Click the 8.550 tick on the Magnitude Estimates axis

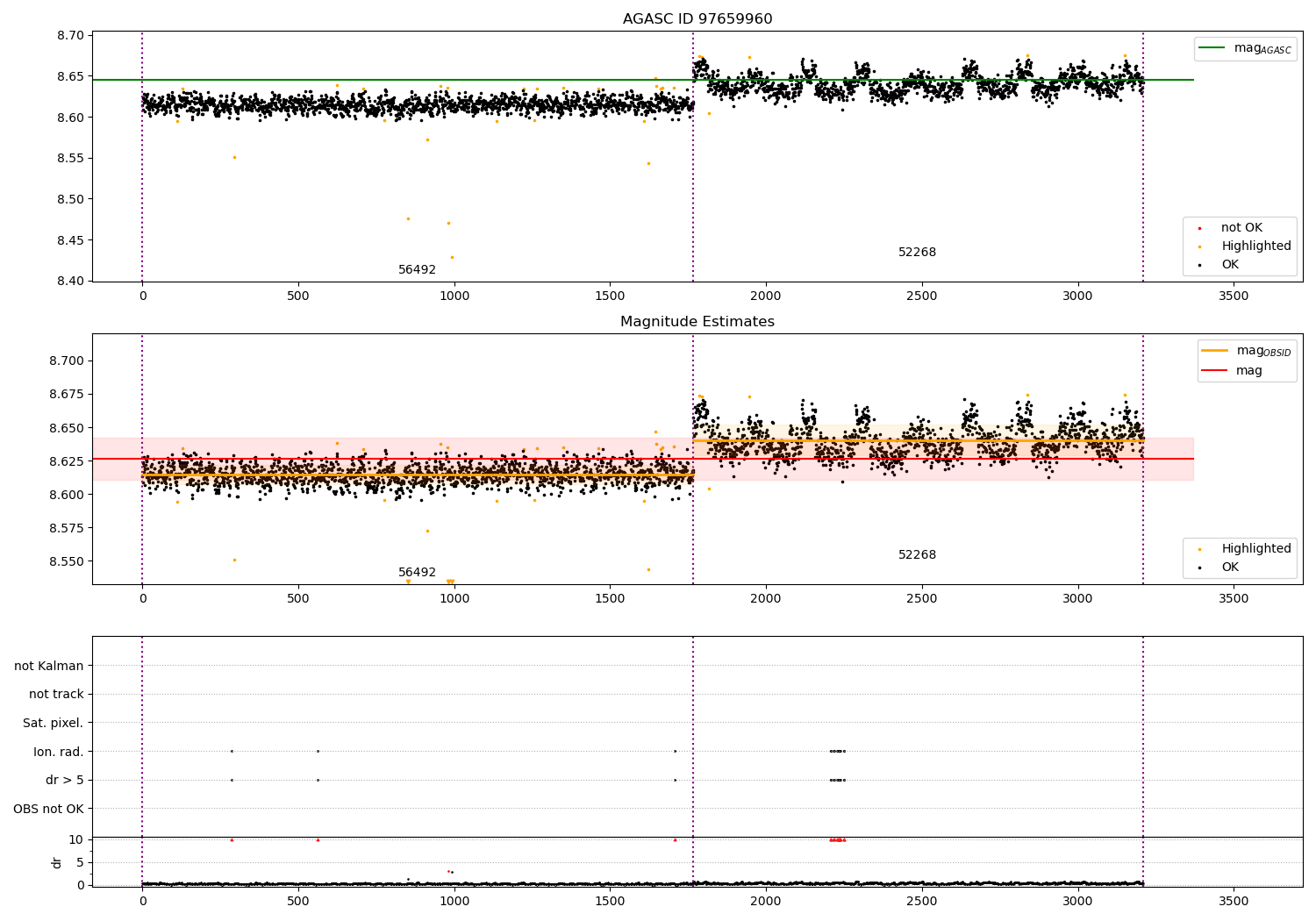pos(68,561)
